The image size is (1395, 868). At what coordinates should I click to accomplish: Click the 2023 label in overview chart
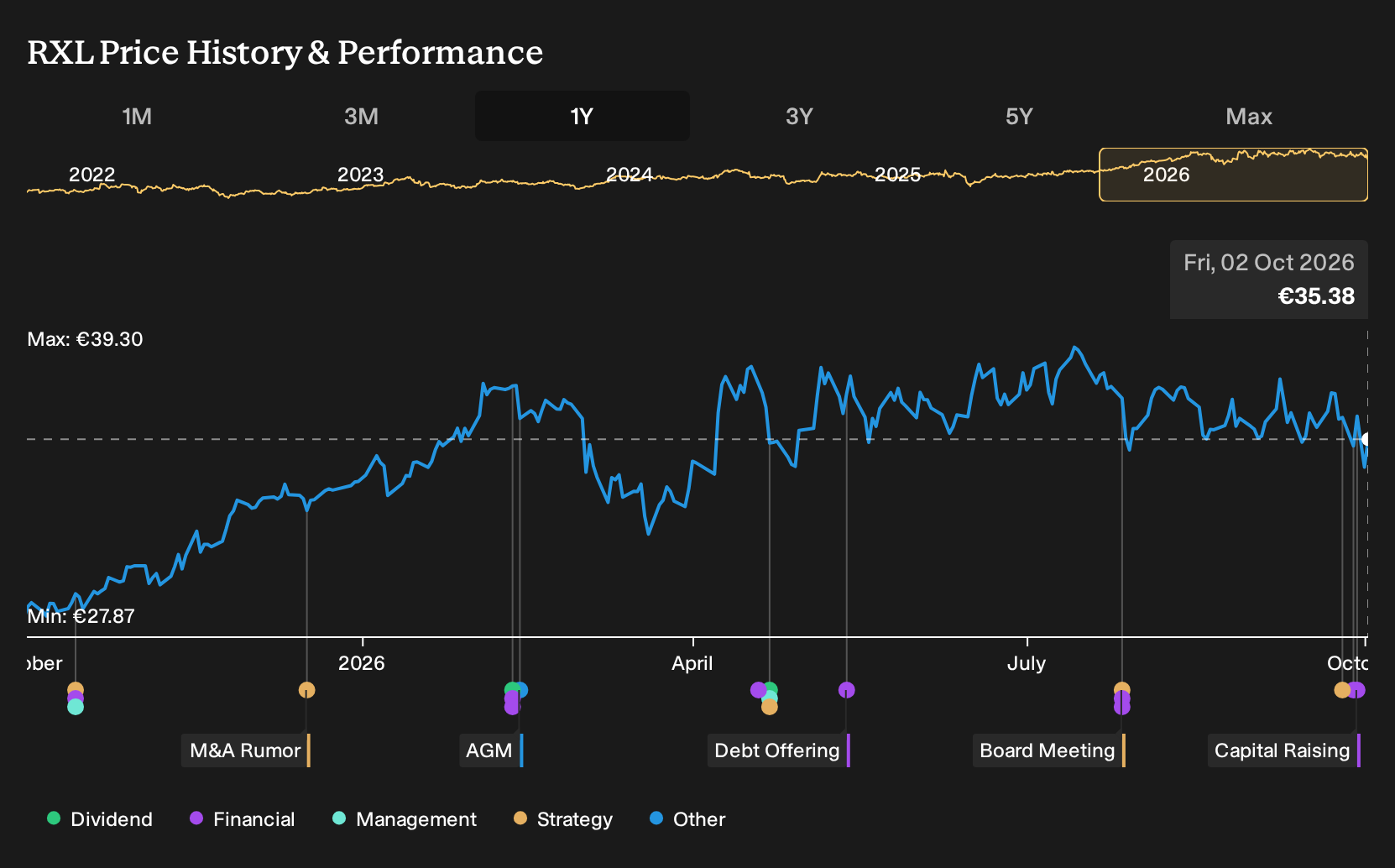(x=360, y=175)
